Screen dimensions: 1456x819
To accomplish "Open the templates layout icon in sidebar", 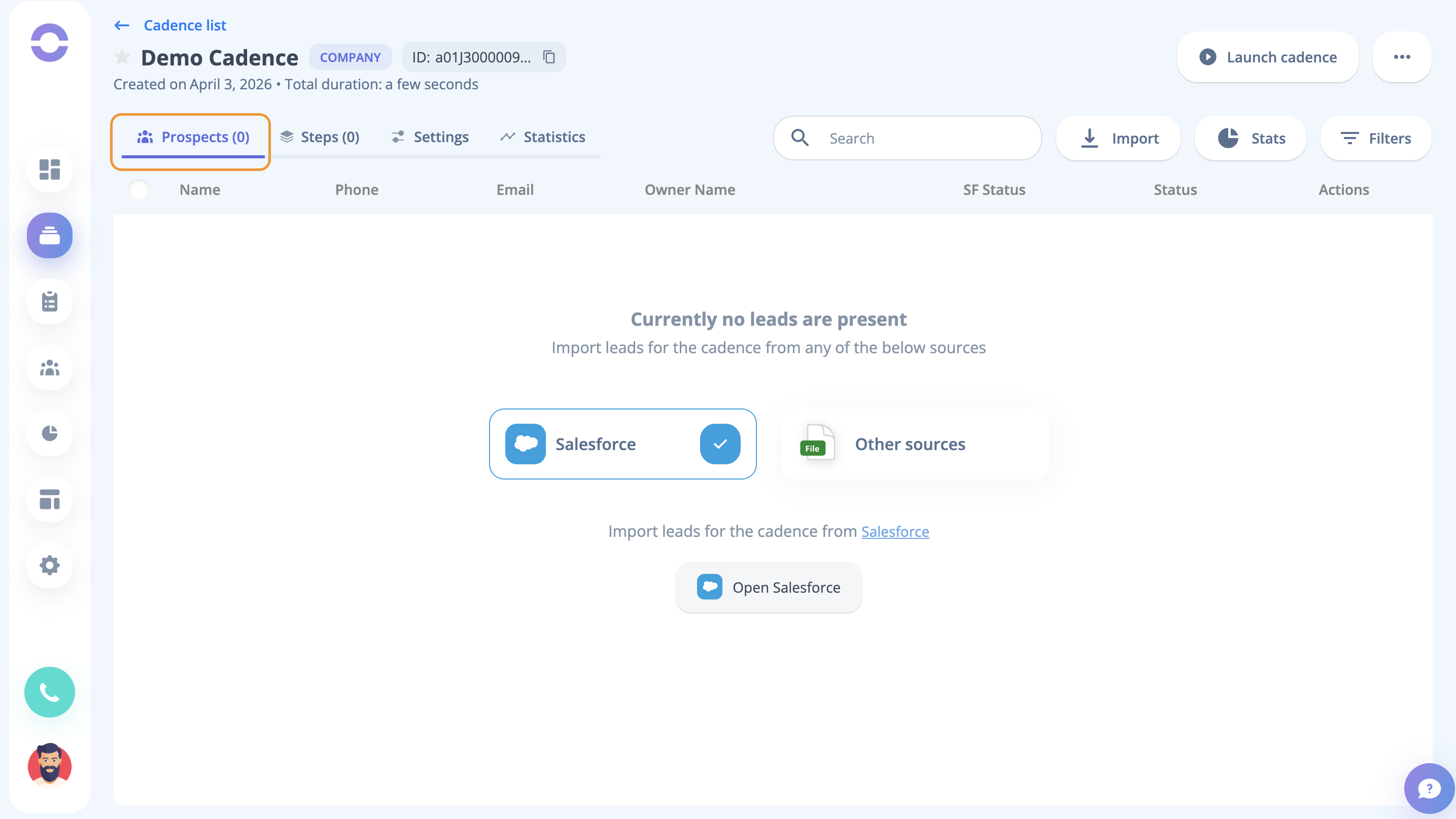I will (50, 499).
